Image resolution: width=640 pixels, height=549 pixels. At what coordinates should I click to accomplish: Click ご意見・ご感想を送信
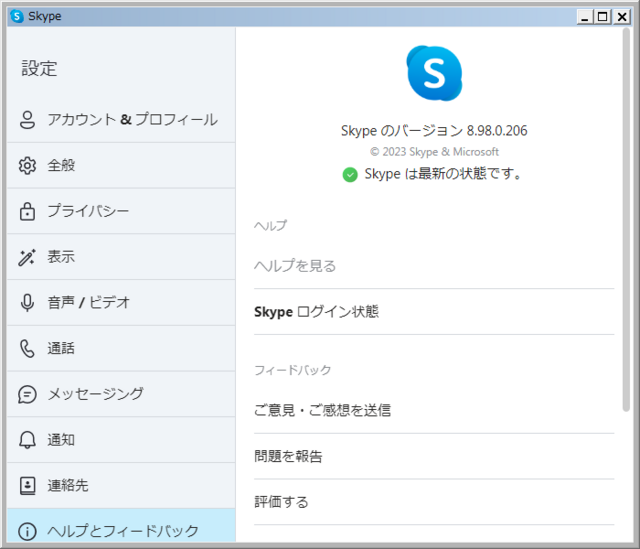point(434,410)
